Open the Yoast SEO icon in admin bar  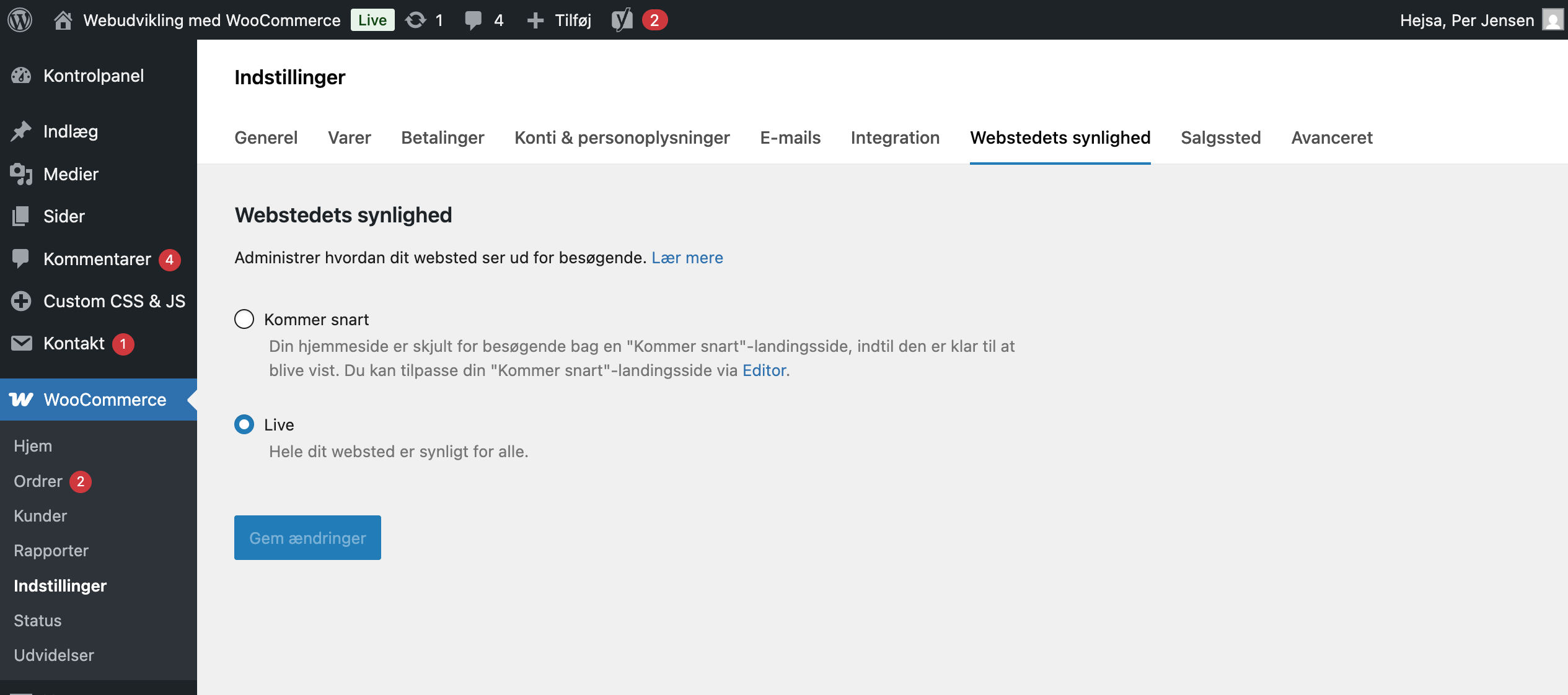622,20
